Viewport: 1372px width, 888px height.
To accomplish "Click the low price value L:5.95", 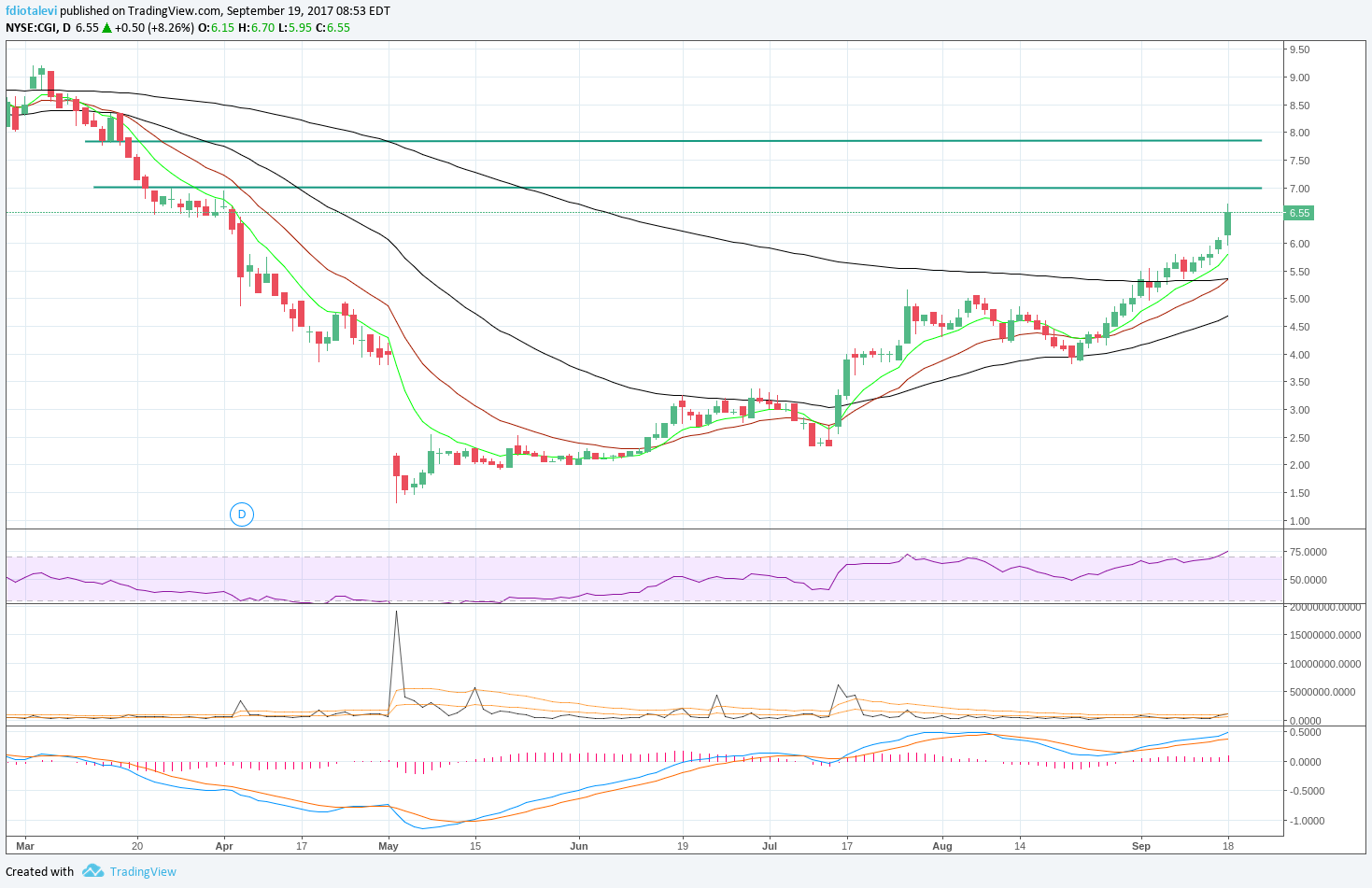I will click(x=294, y=28).
